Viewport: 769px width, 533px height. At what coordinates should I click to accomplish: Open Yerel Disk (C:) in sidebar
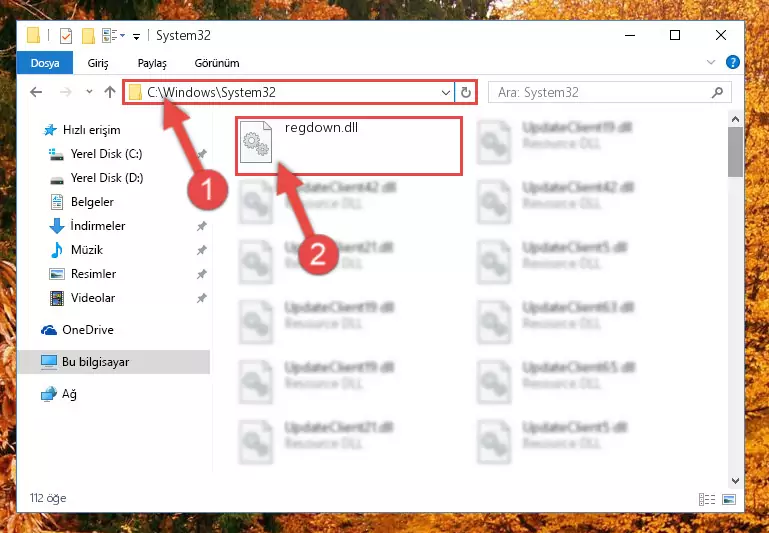106,154
